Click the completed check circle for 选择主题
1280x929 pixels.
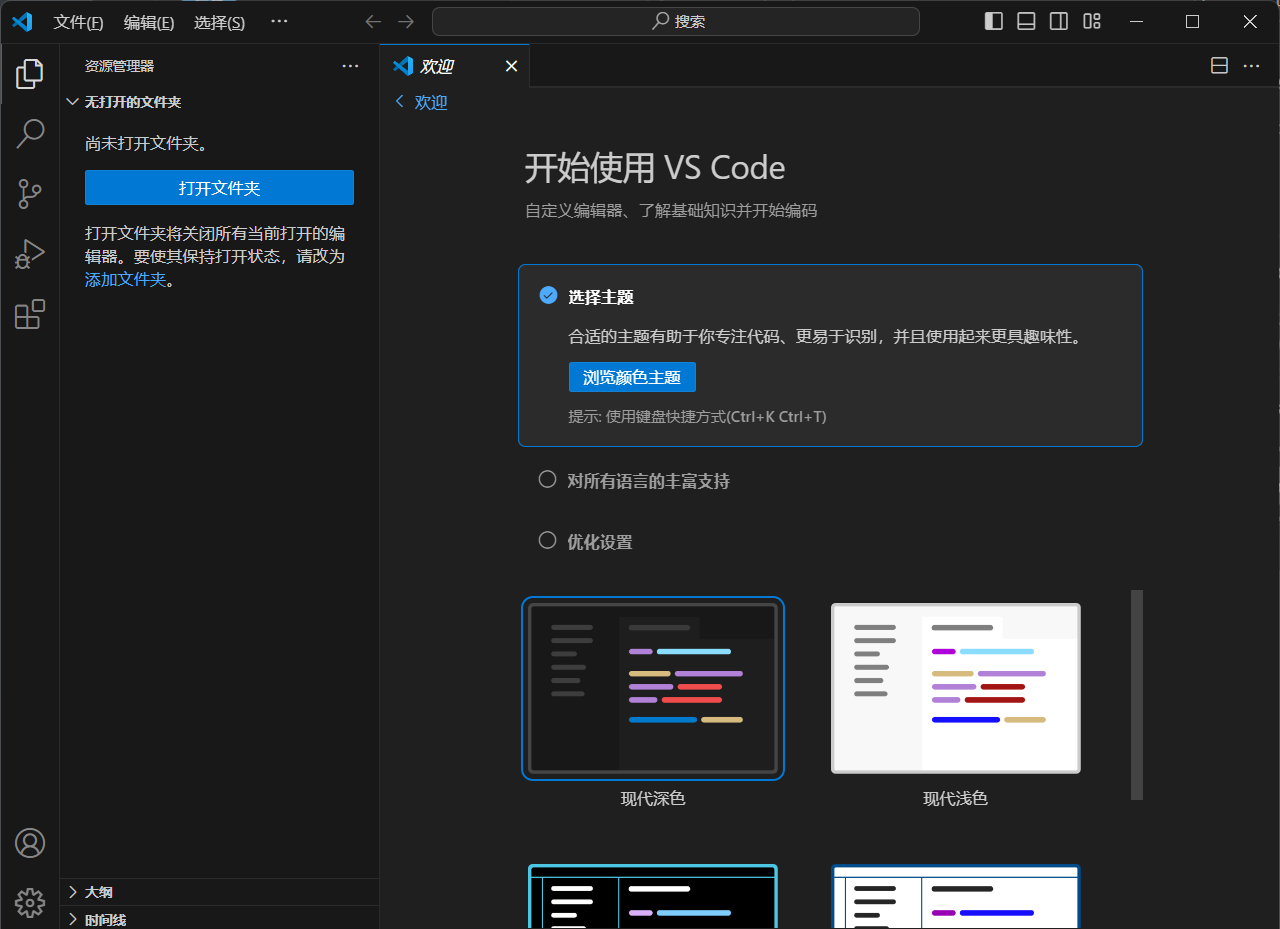pyautogui.click(x=548, y=295)
